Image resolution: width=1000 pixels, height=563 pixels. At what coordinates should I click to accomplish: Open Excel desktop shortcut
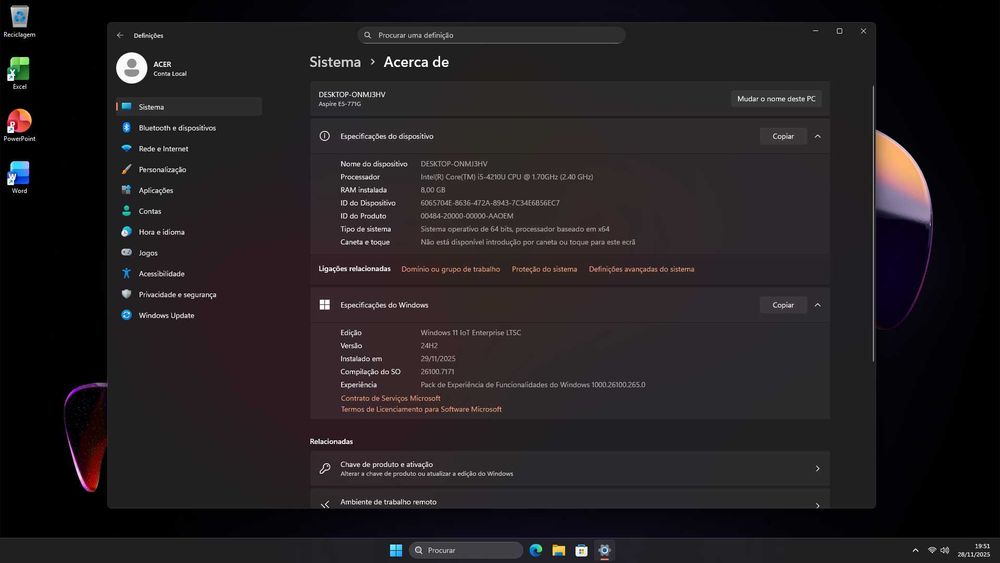tap(19, 73)
